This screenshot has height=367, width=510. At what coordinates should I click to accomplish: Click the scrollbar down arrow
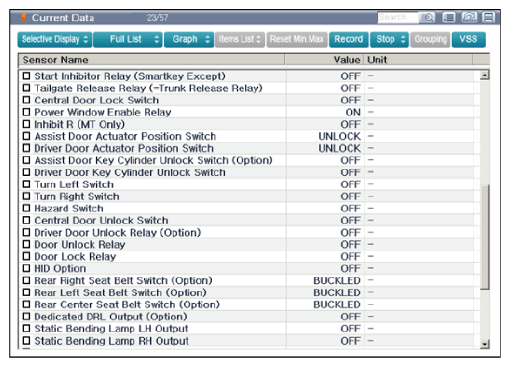point(485,344)
